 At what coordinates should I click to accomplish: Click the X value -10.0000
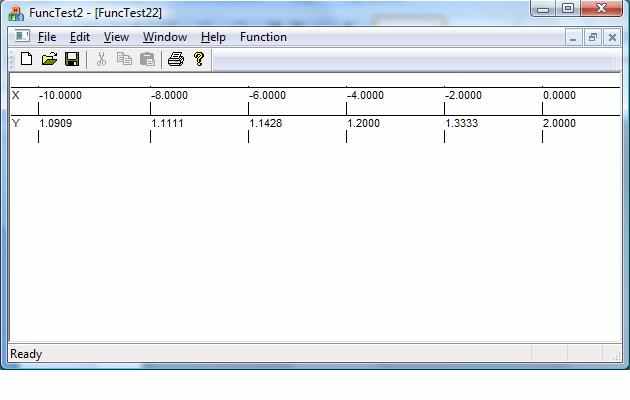(60, 96)
